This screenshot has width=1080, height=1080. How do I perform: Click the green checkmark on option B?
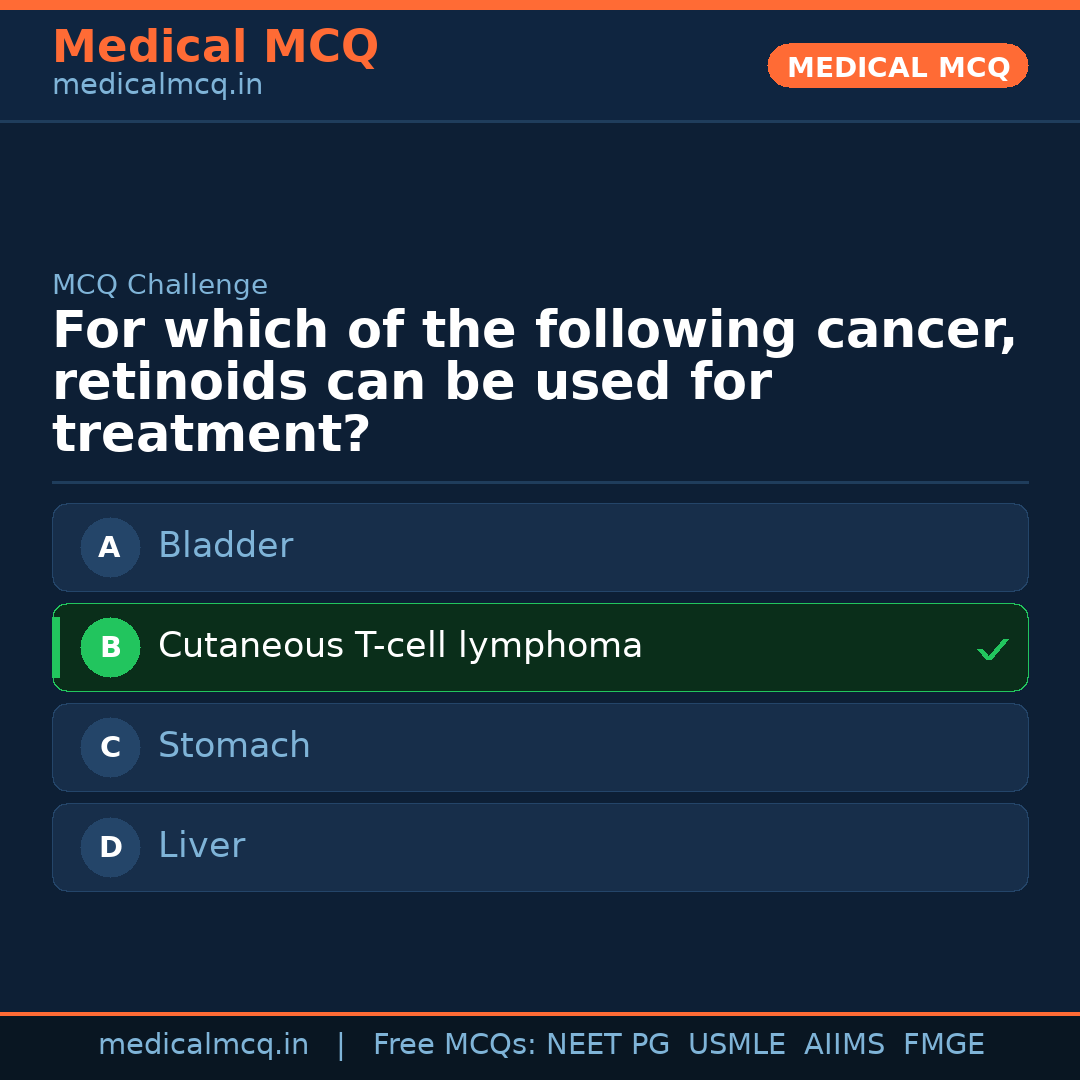click(992, 650)
